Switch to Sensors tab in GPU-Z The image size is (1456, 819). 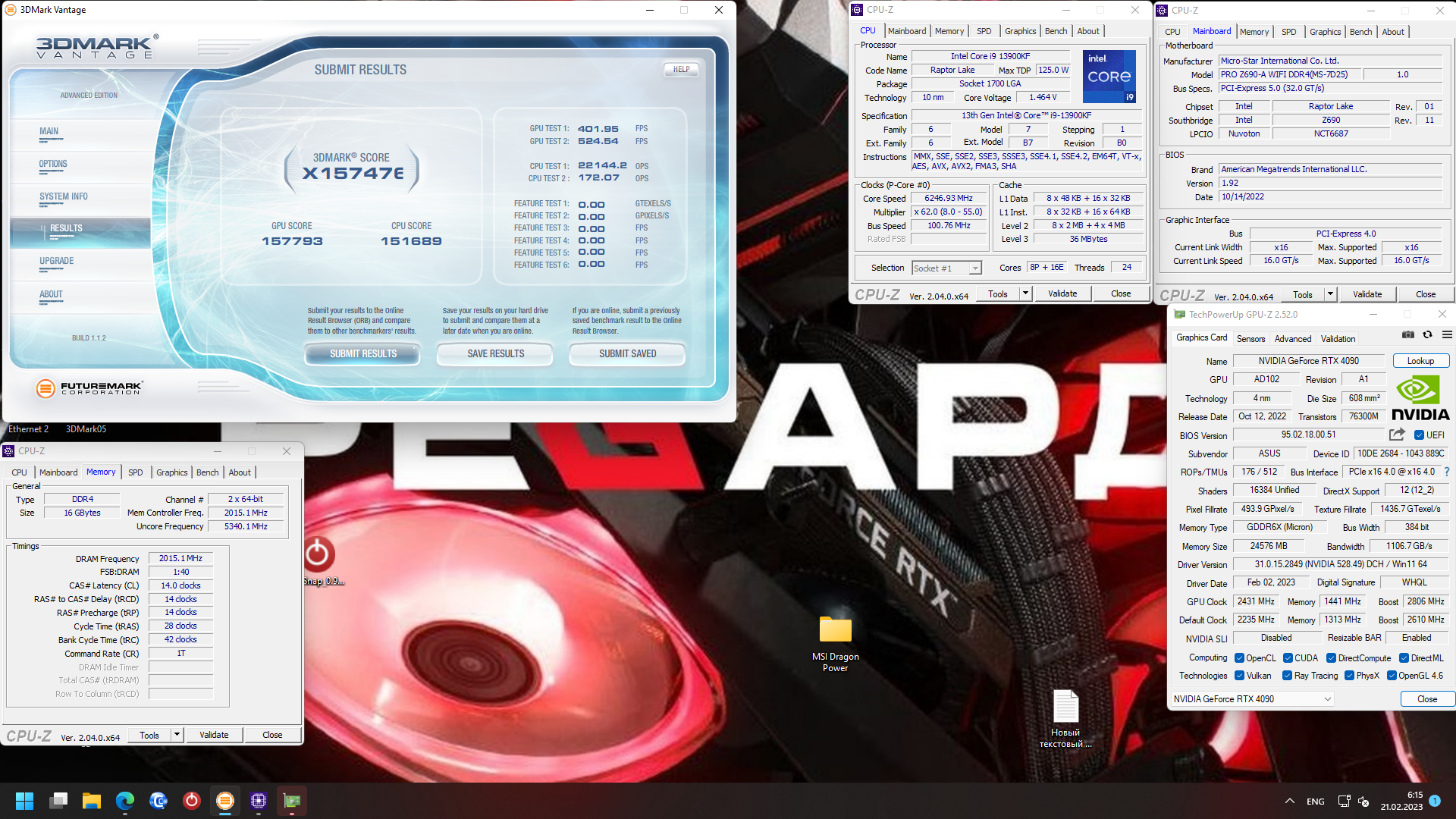(x=1250, y=339)
